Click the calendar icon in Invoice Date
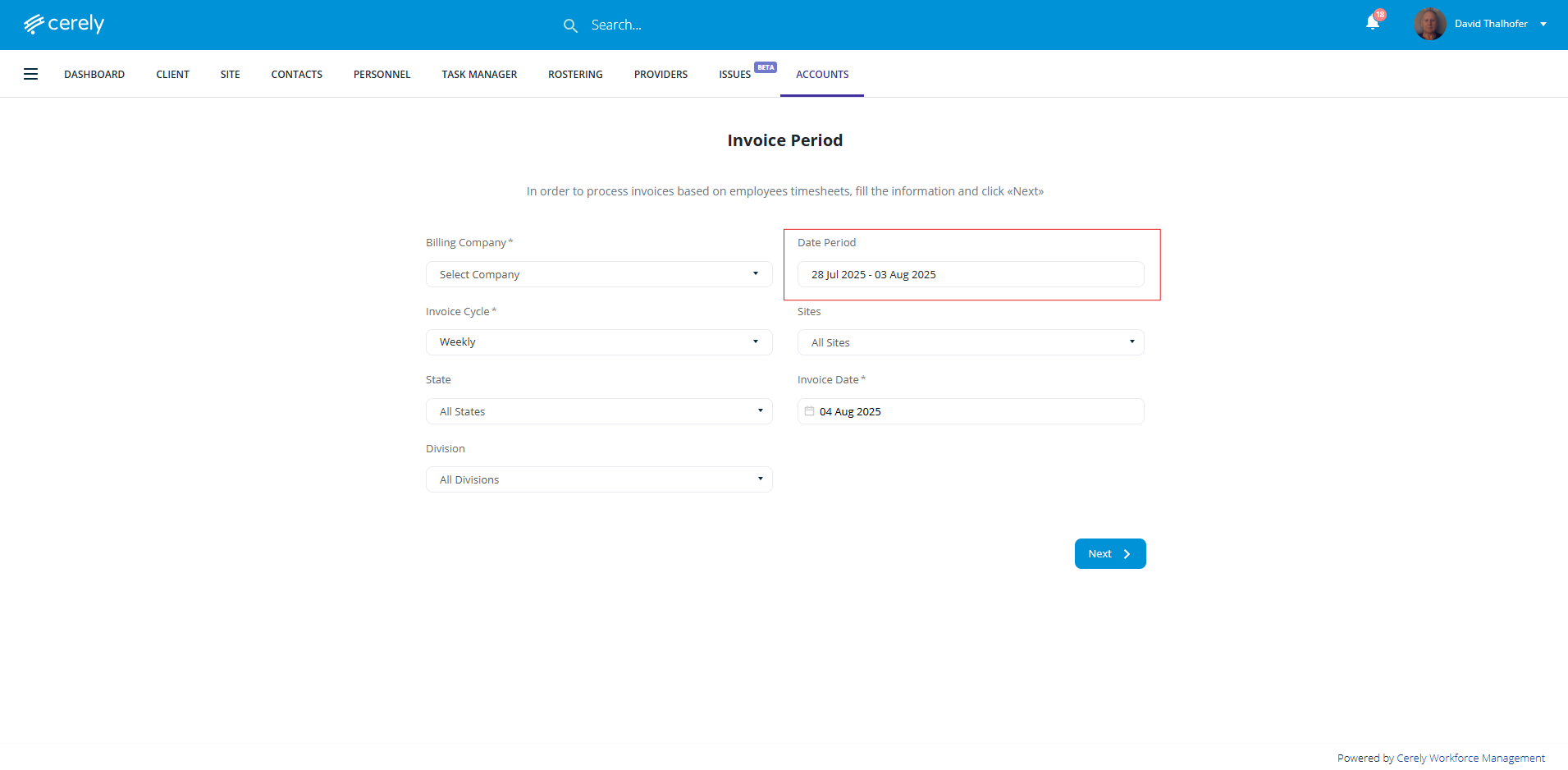This screenshot has height=770, width=1568. coord(809,411)
